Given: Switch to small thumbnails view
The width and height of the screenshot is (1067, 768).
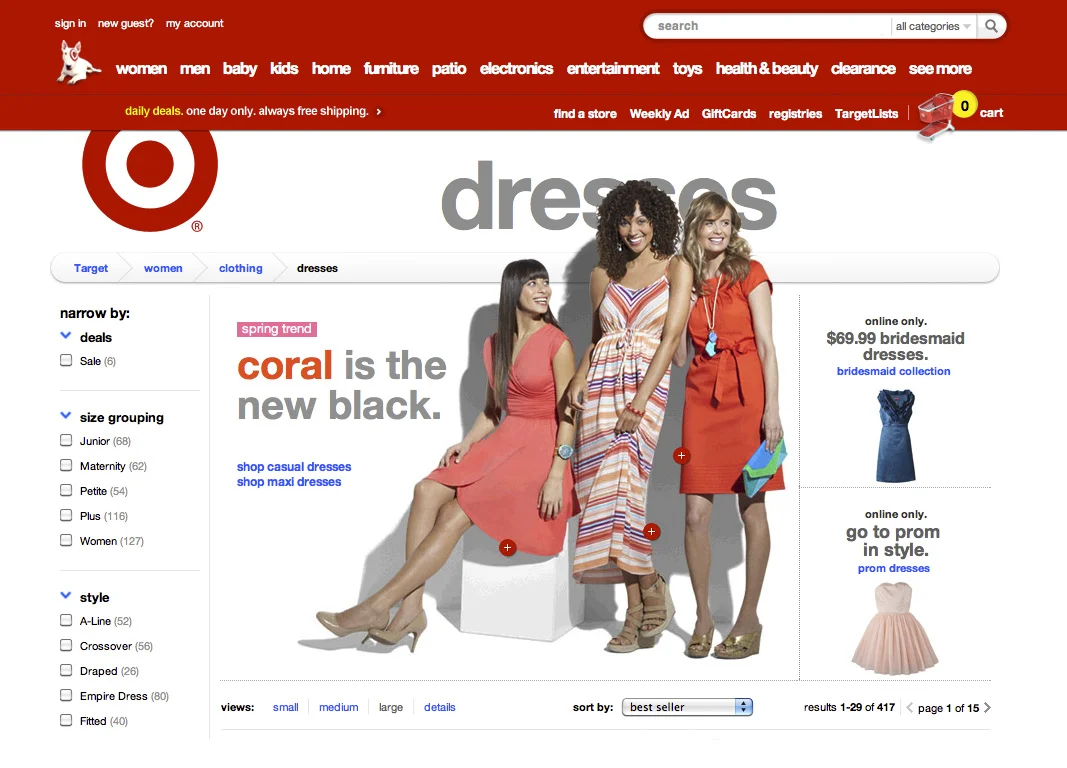Looking at the screenshot, I should pyautogui.click(x=286, y=707).
